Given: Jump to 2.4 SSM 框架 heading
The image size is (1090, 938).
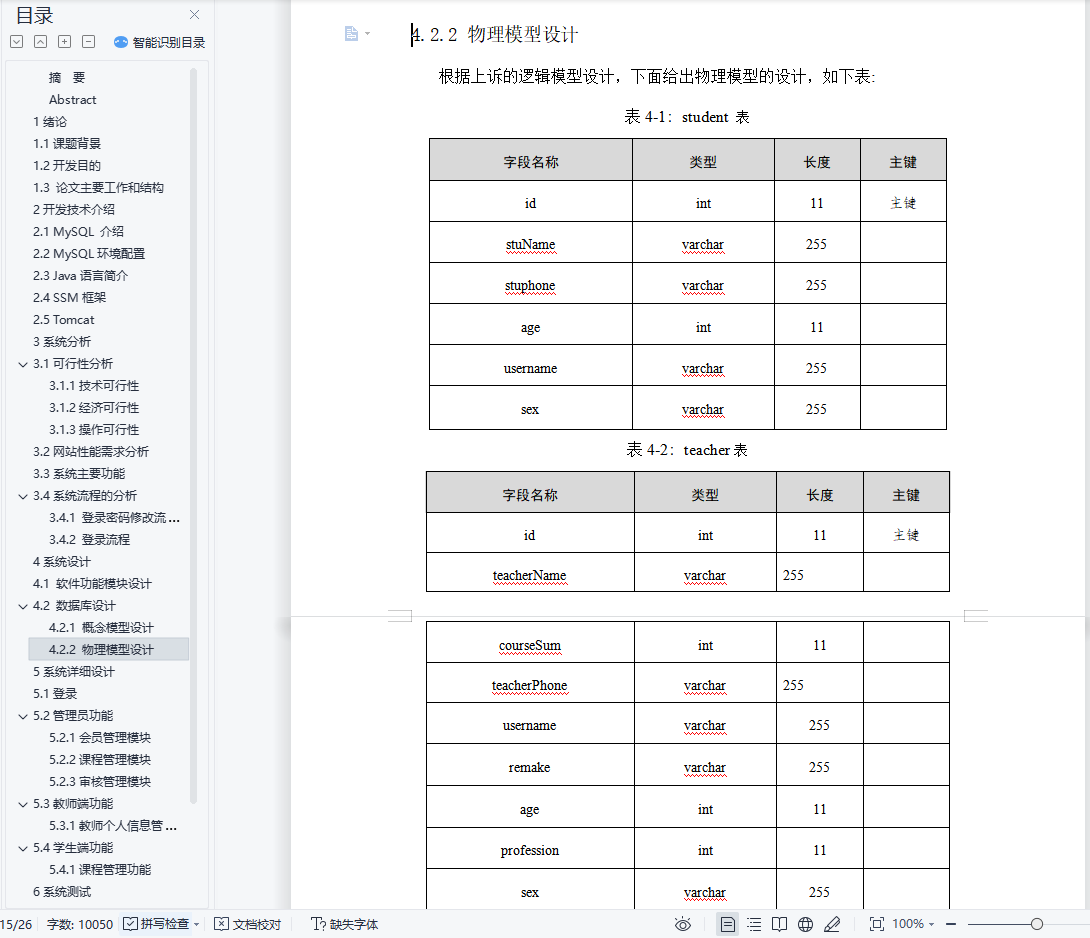Looking at the screenshot, I should pos(69,298).
